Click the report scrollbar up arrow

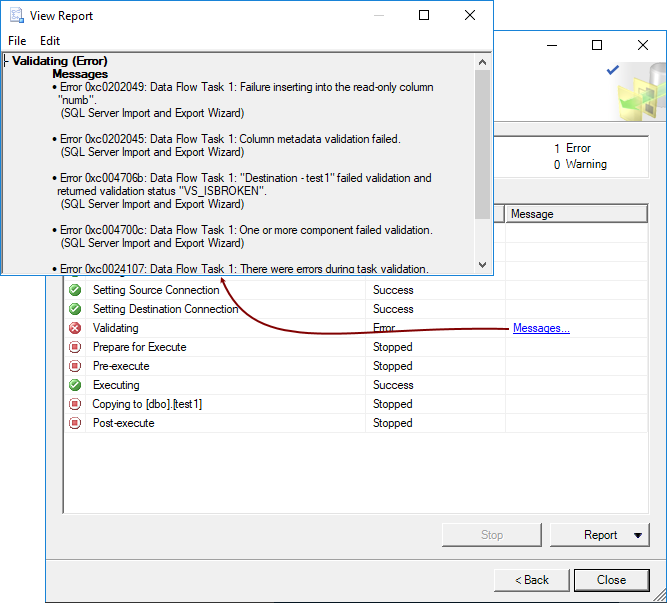click(482, 63)
